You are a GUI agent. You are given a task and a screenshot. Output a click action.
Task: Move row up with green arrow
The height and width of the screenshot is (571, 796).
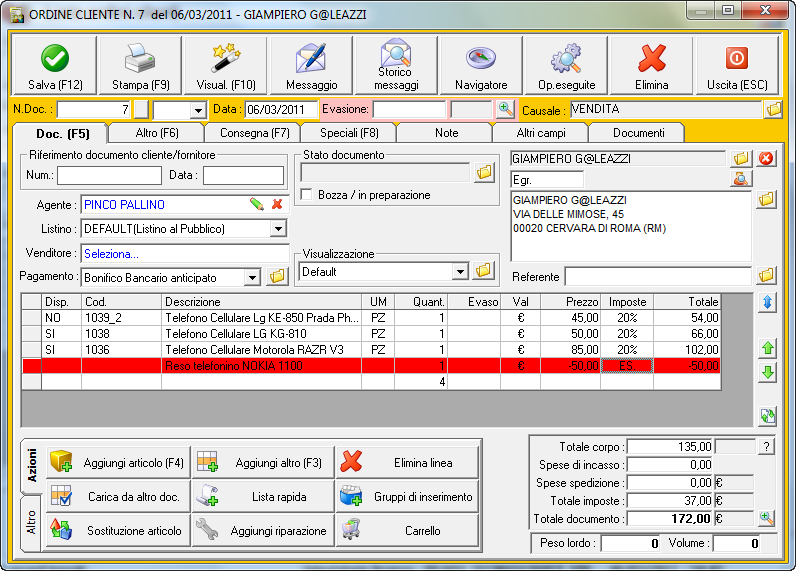tap(768, 348)
